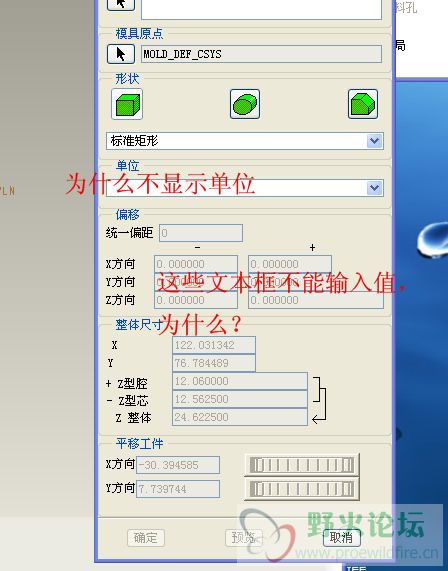This screenshot has width=448, height=571.
Task: Choose the cylindrical workpiece shape icon
Action: click(245, 104)
